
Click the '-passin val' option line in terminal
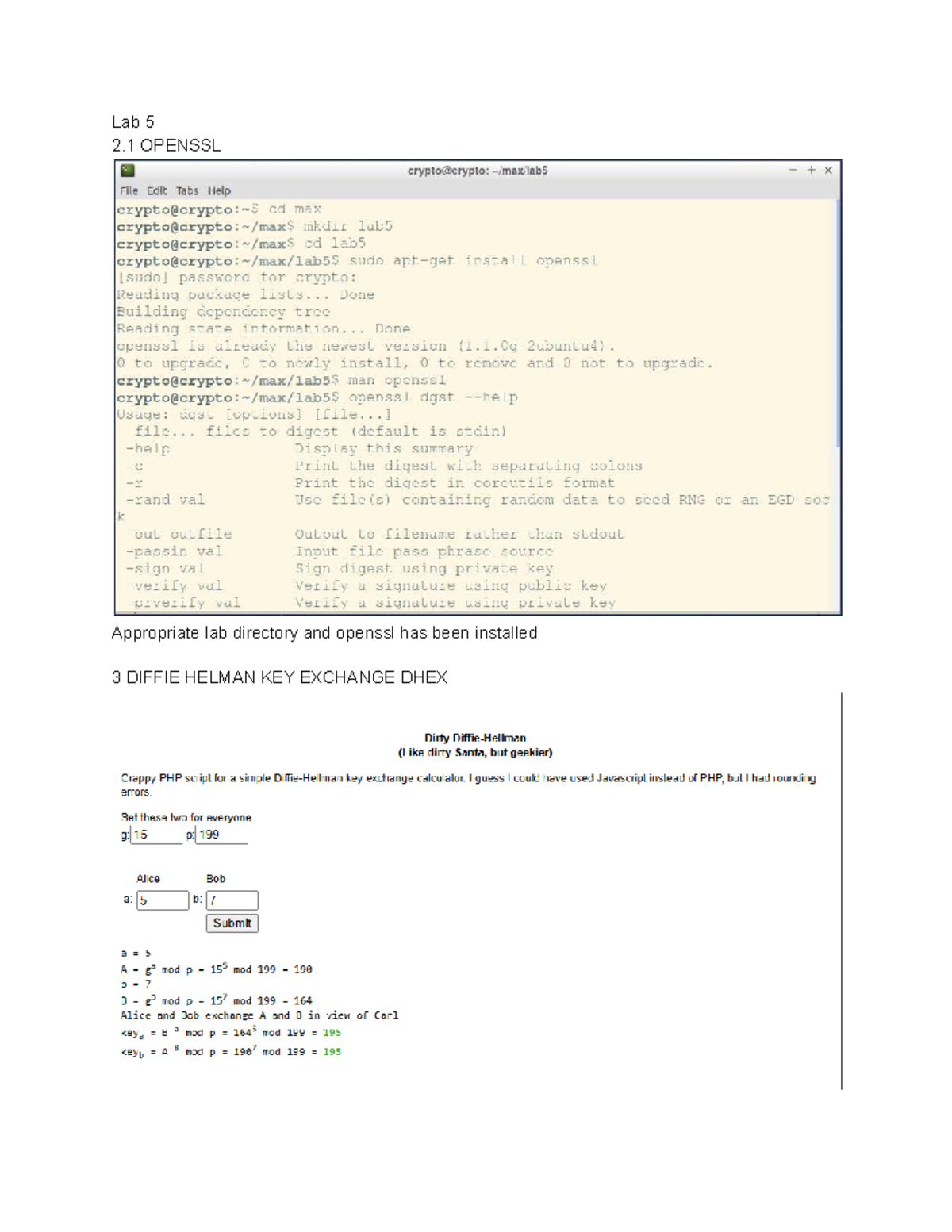pos(340,551)
